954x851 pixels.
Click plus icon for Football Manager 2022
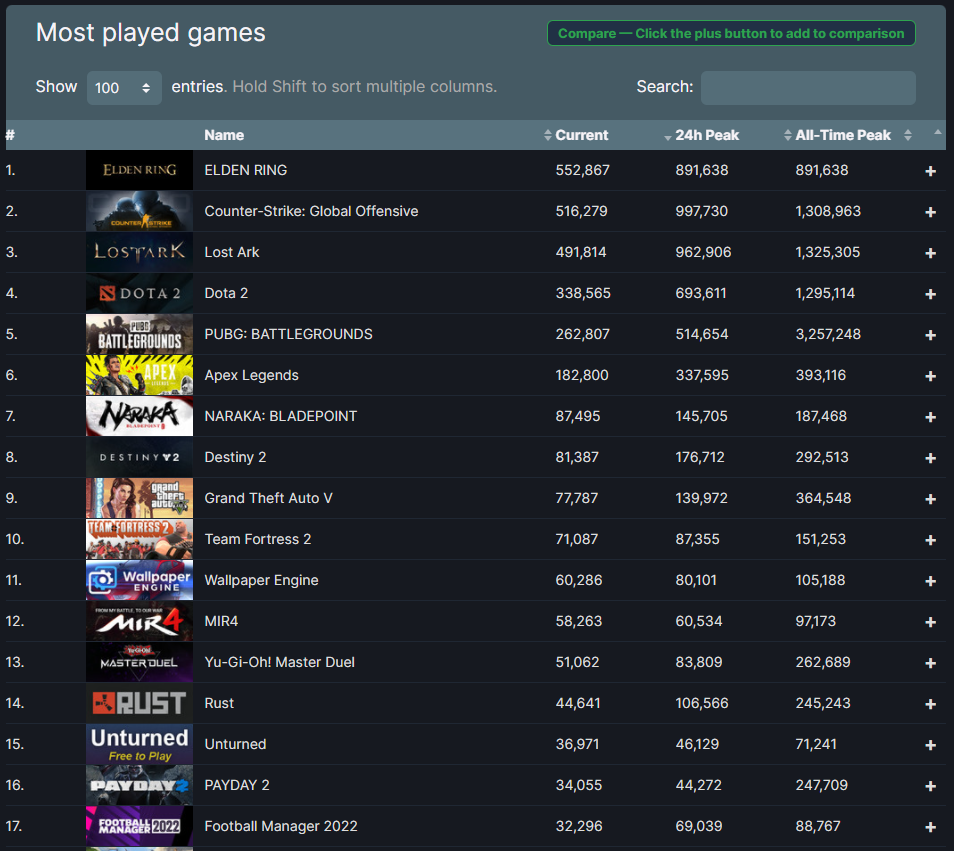click(x=930, y=827)
